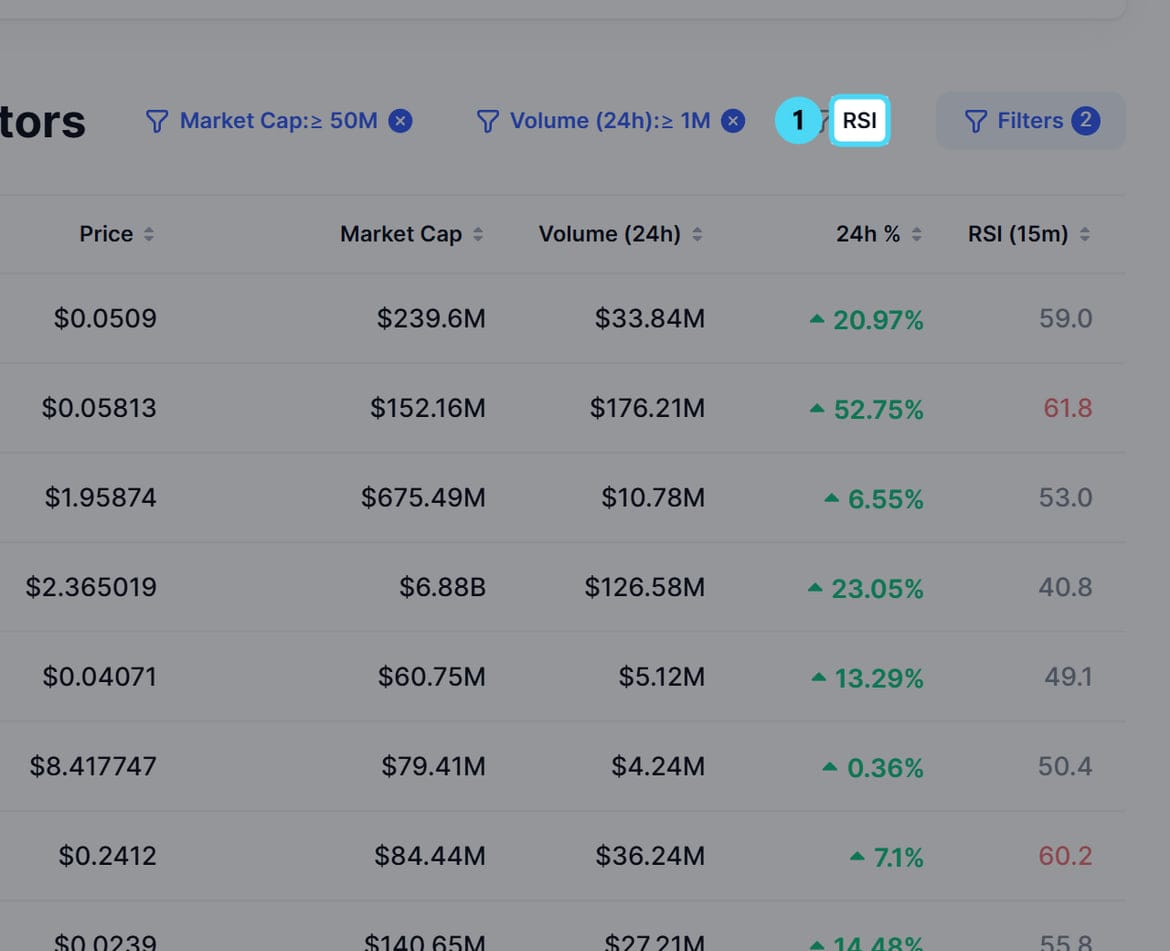Screen dimensions: 1170x951
Task: Click volume value $126.58M
Action: 645,587
